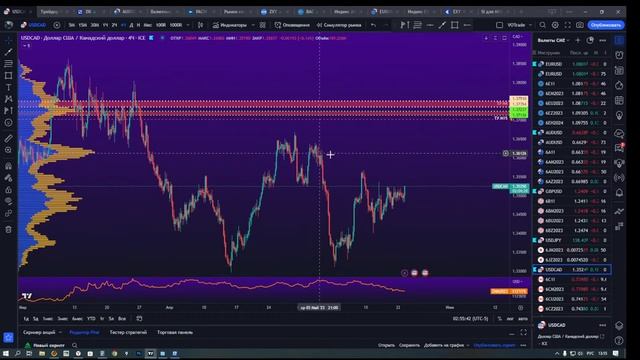Viewport: 640px width, 360px height.
Task: Click the trash icon to remove drawings
Action: pyautogui.click(x=8, y=229)
